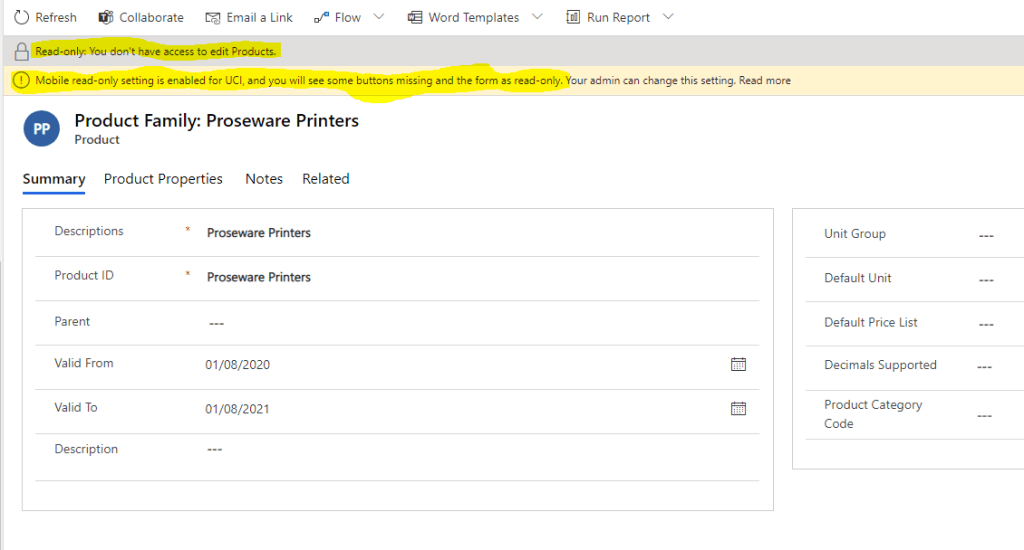Open the Valid To calendar picker
Image resolution: width=1024 pixels, height=550 pixels.
(738, 408)
